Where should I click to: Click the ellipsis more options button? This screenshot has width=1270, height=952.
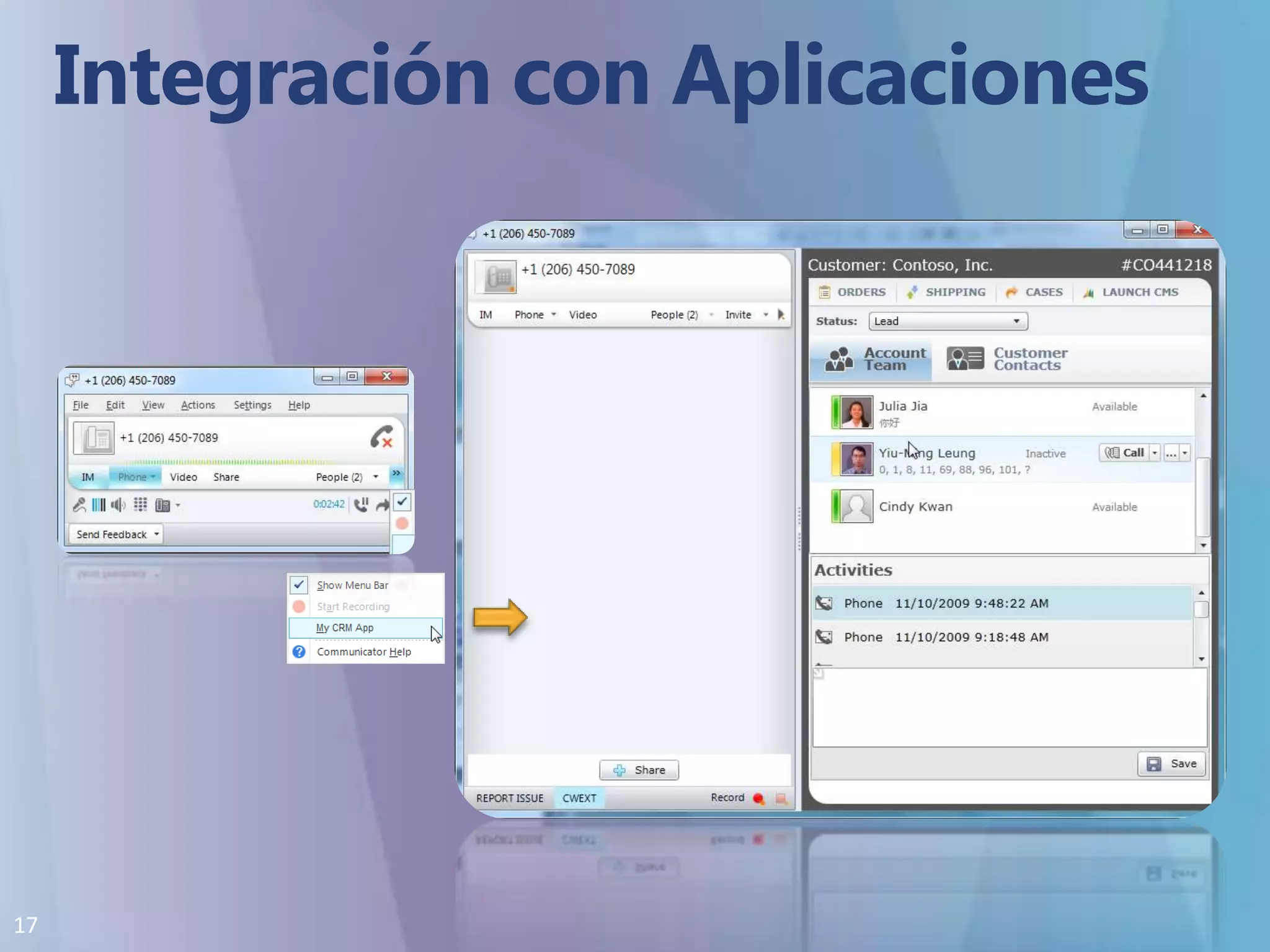[x=1171, y=453]
